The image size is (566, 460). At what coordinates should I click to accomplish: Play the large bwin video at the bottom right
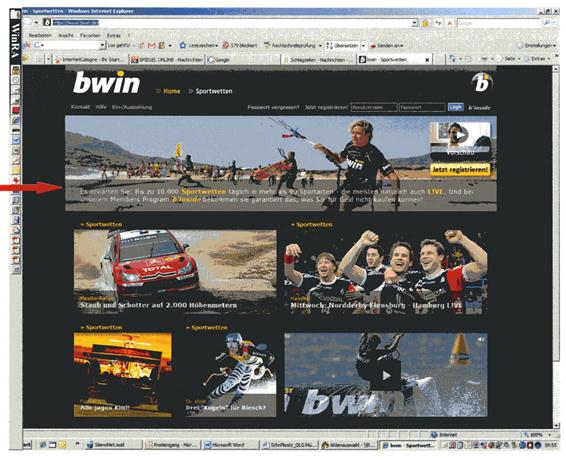click(x=386, y=376)
